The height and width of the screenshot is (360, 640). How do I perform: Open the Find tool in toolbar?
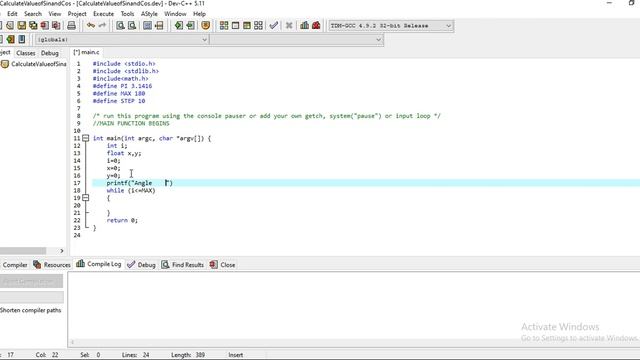pyautogui.click(x=120, y=26)
